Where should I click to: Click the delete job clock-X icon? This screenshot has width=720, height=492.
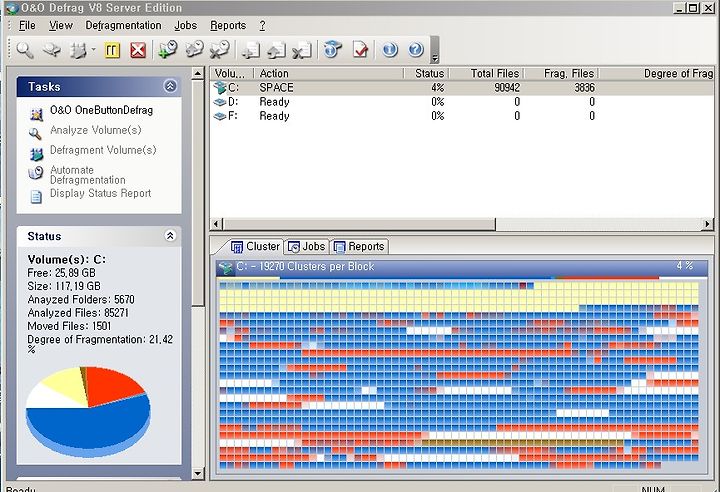tap(220, 49)
